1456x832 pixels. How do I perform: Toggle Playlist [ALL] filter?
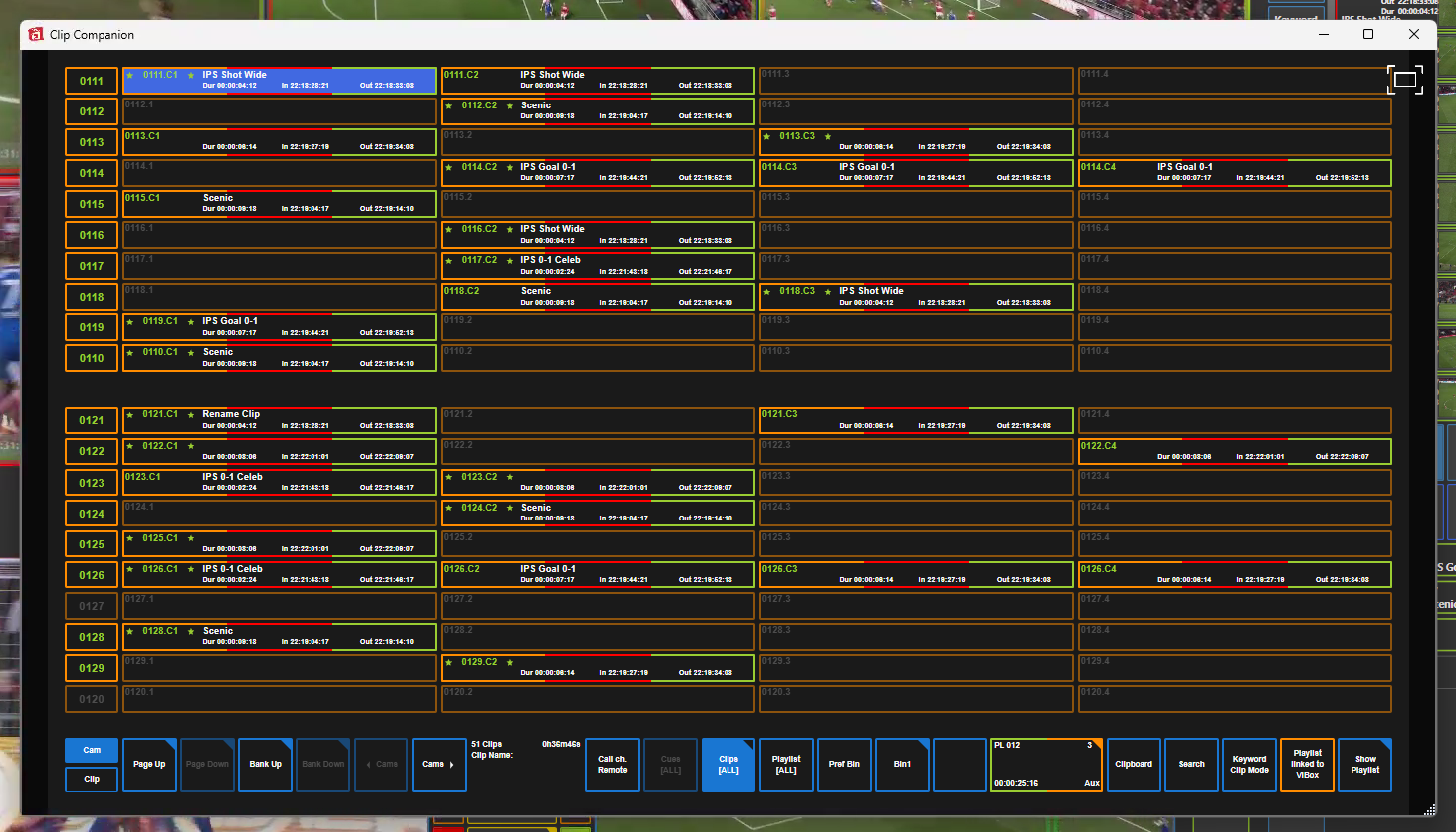(x=786, y=765)
